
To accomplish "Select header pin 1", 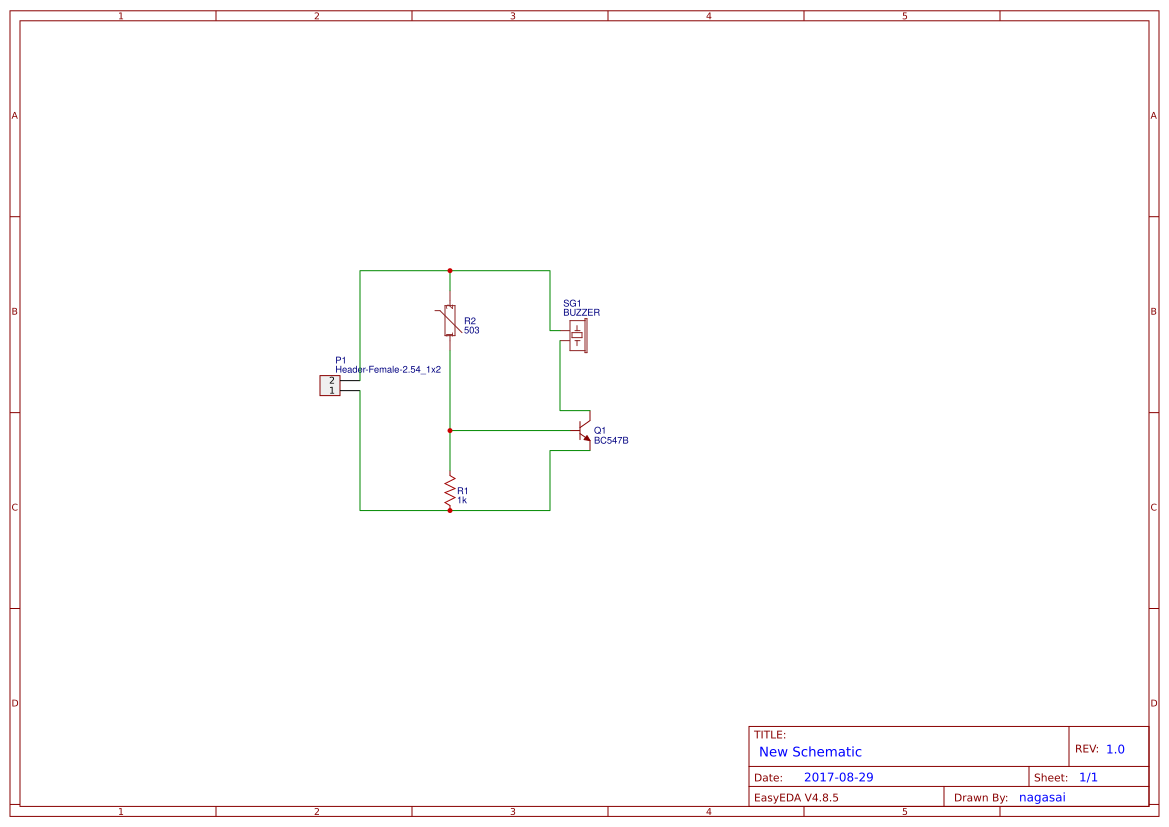I will click(x=332, y=391).
